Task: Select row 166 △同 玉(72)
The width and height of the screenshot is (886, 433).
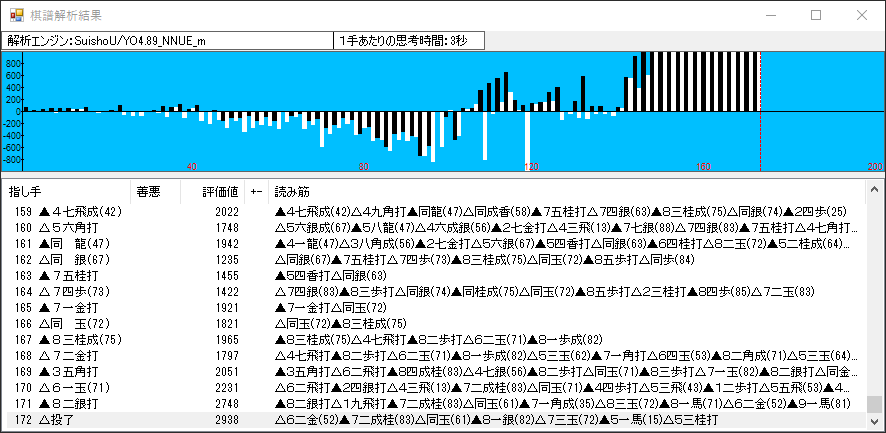Action: [x=433, y=324]
